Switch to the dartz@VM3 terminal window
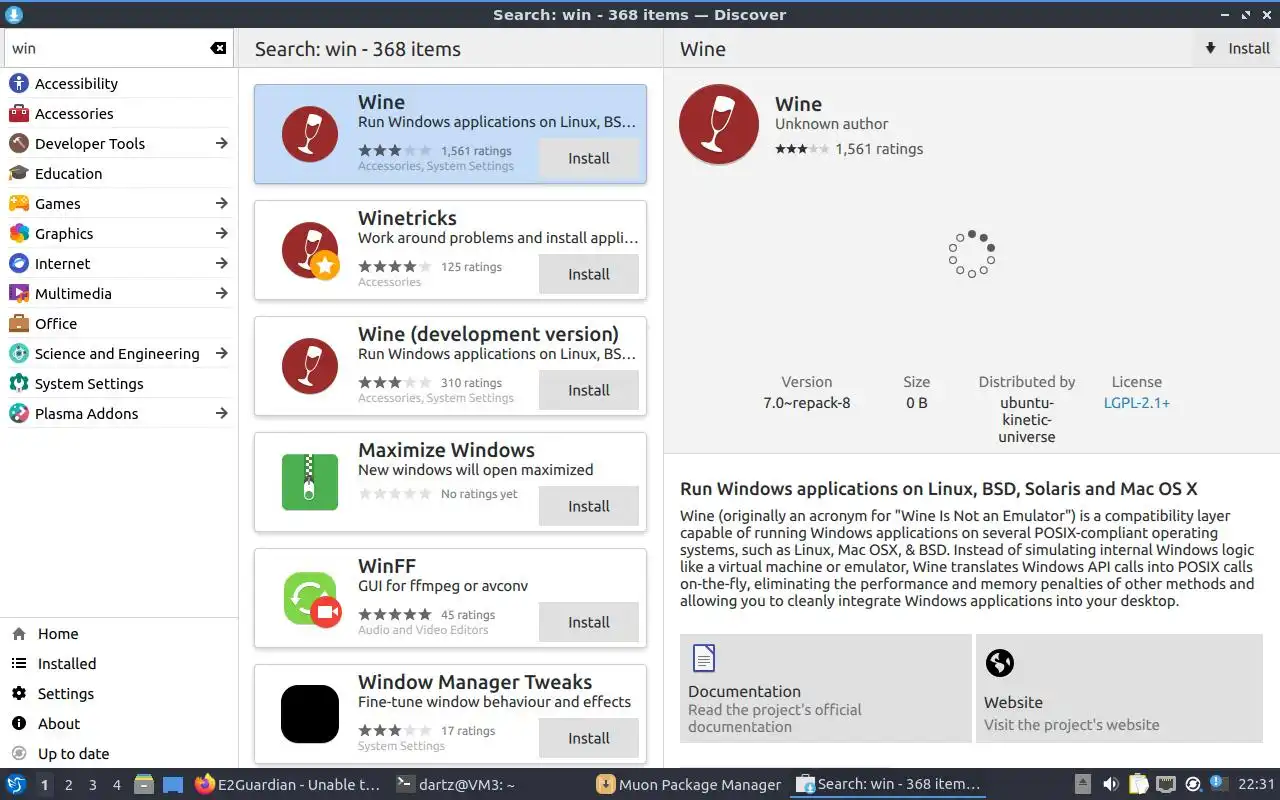The width and height of the screenshot is (1280, 800). point(456,784)
